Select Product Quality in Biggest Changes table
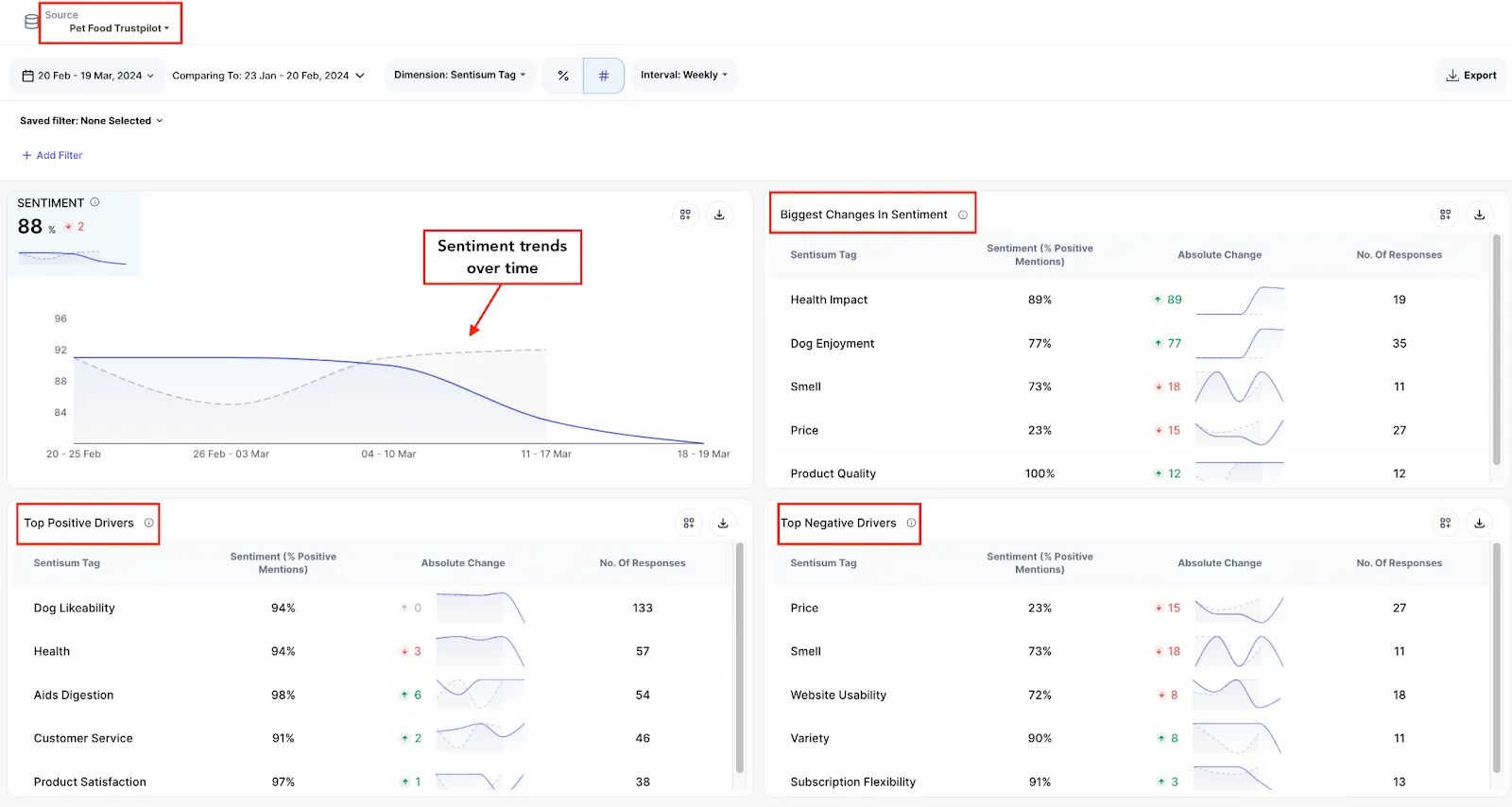The height and width of the screenshot is (807, 1512). (833, 473)
